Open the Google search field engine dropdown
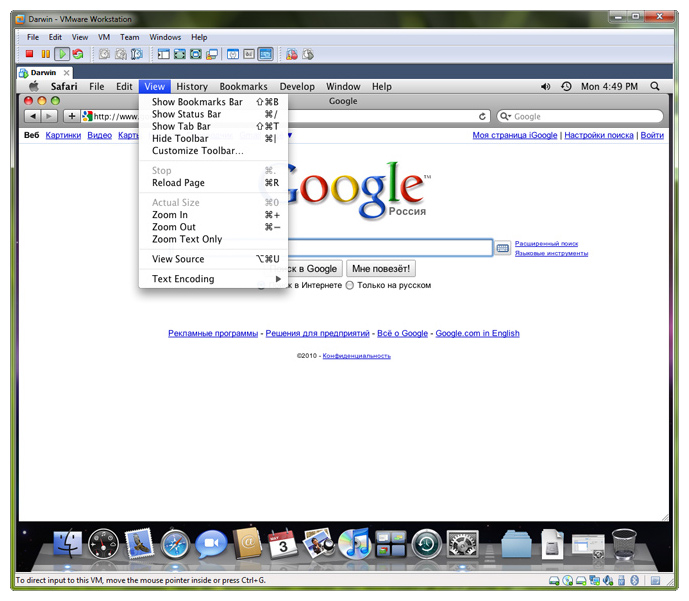Viewport: 689px width, 601px height. click(506, 117)
